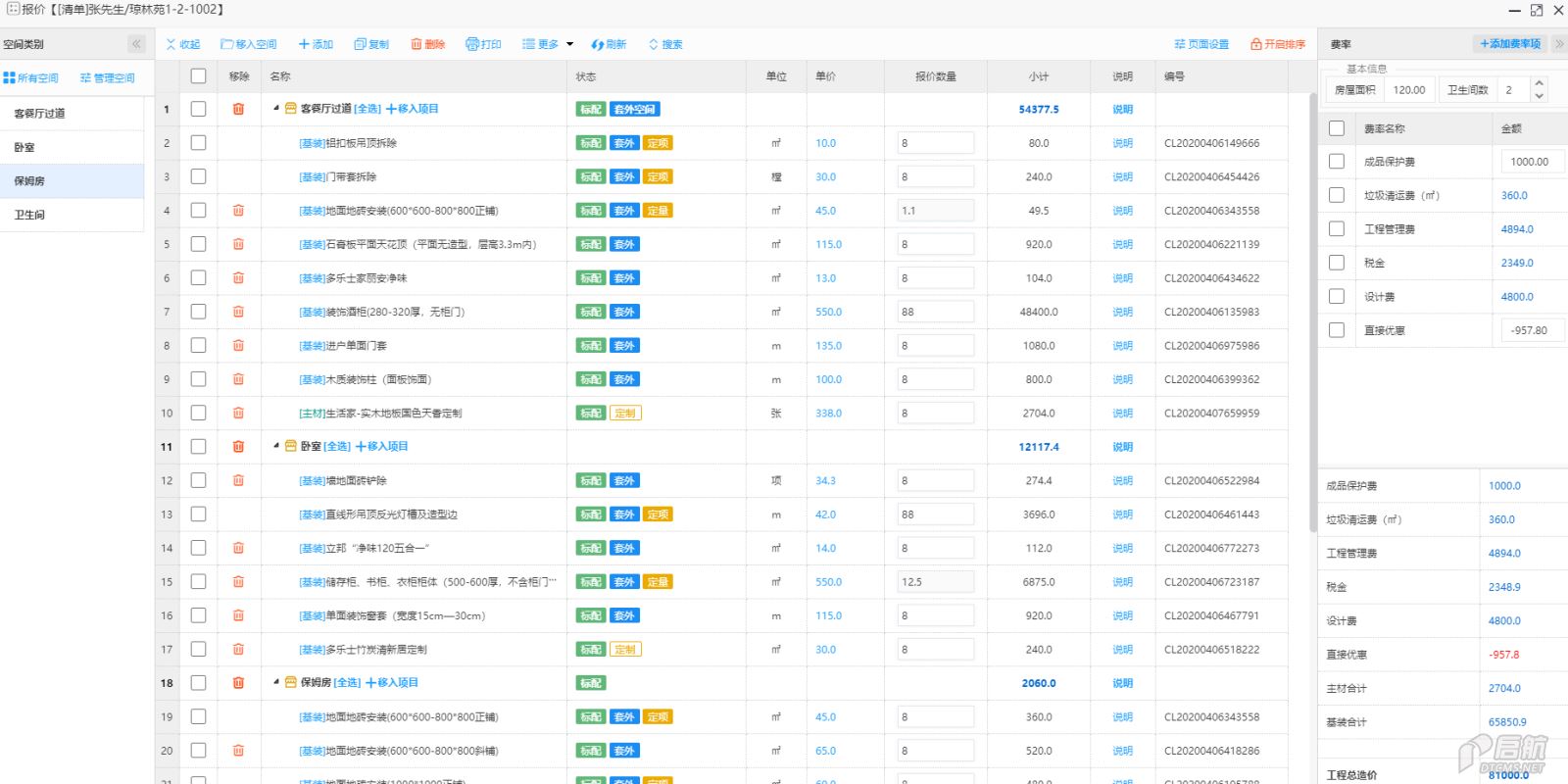Collapse the 客餐厅过道 group in the table
Screen dimensions: 1568x784
pos(276,109)
